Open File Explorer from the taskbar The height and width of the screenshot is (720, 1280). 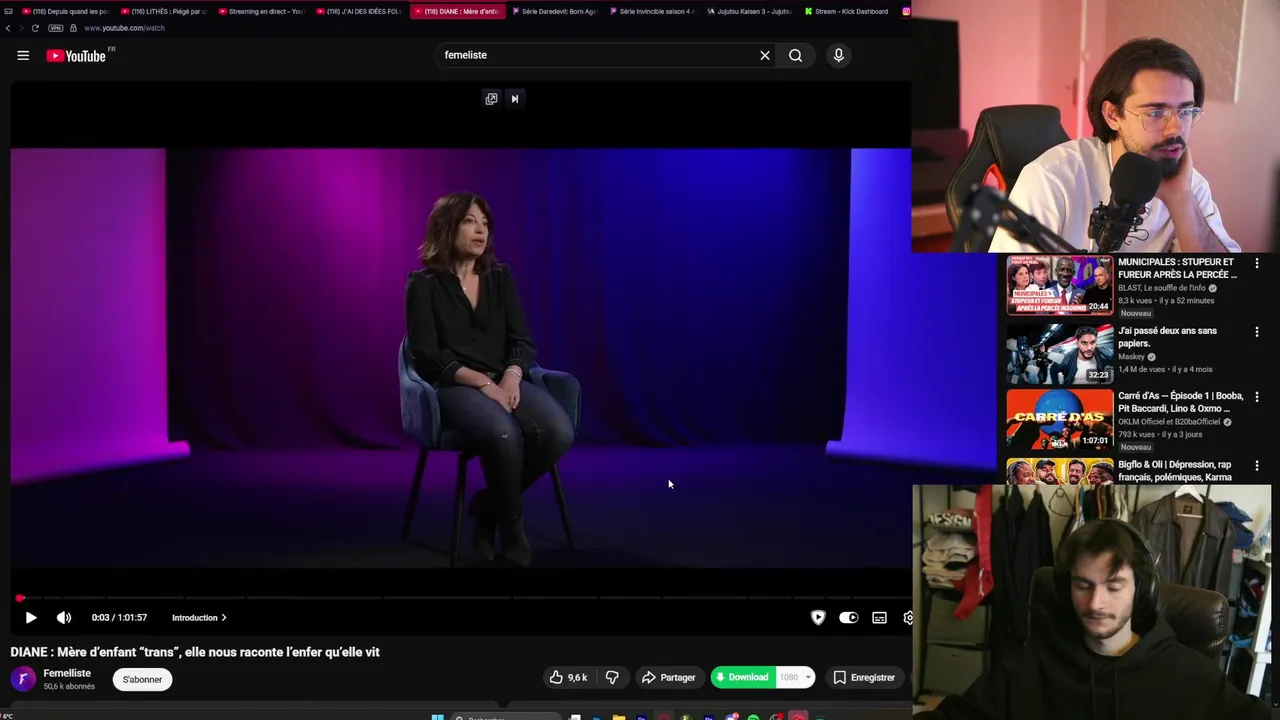[x=619, y=716]
